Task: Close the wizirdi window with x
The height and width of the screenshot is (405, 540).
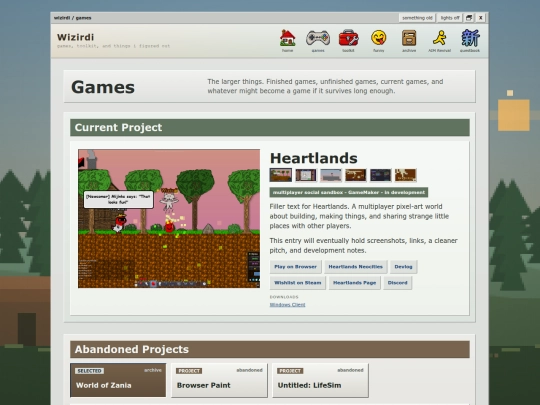Action: point(481,18)
